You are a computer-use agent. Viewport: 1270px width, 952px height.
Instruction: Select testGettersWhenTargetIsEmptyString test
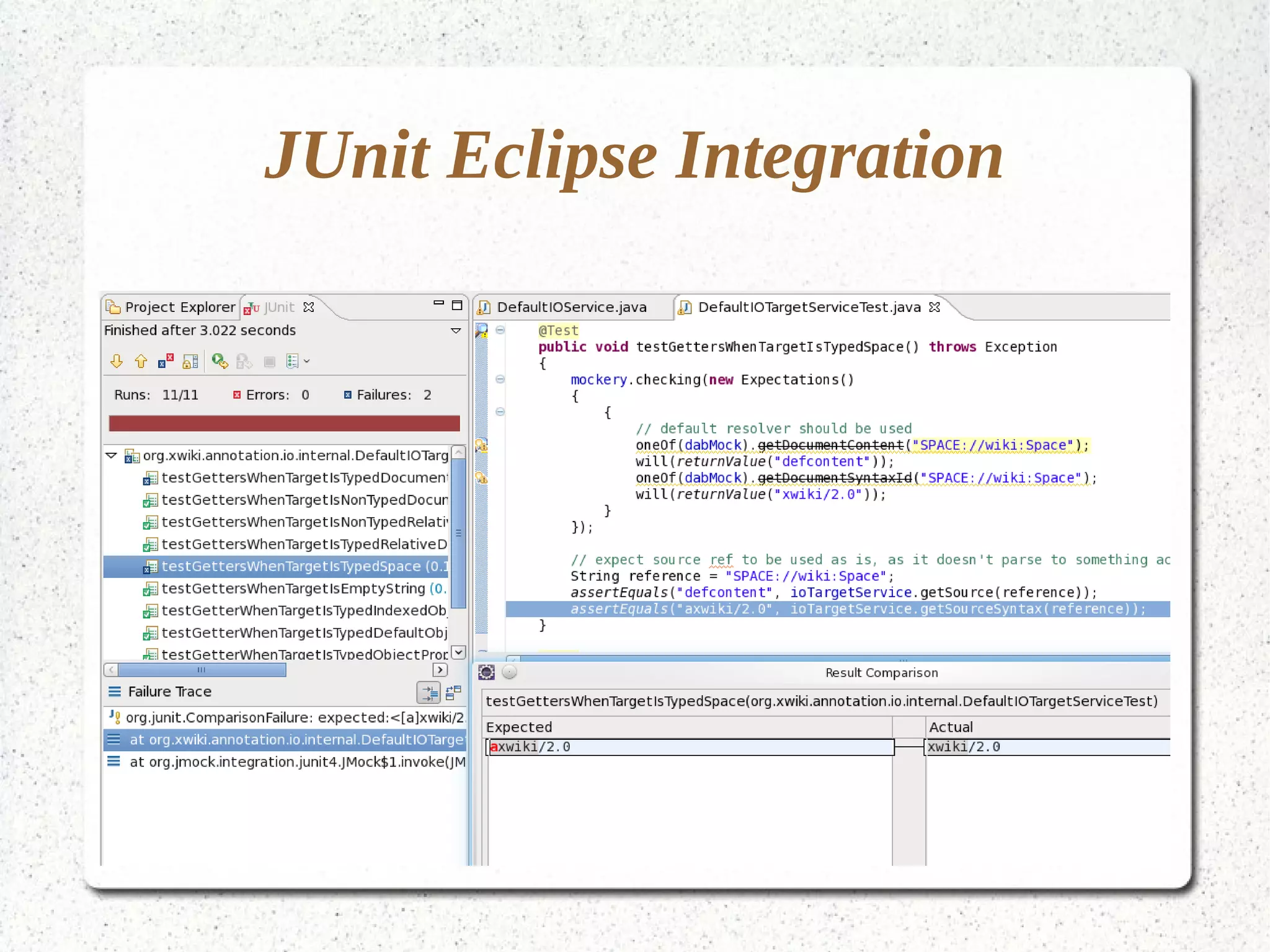coord(293,589)
